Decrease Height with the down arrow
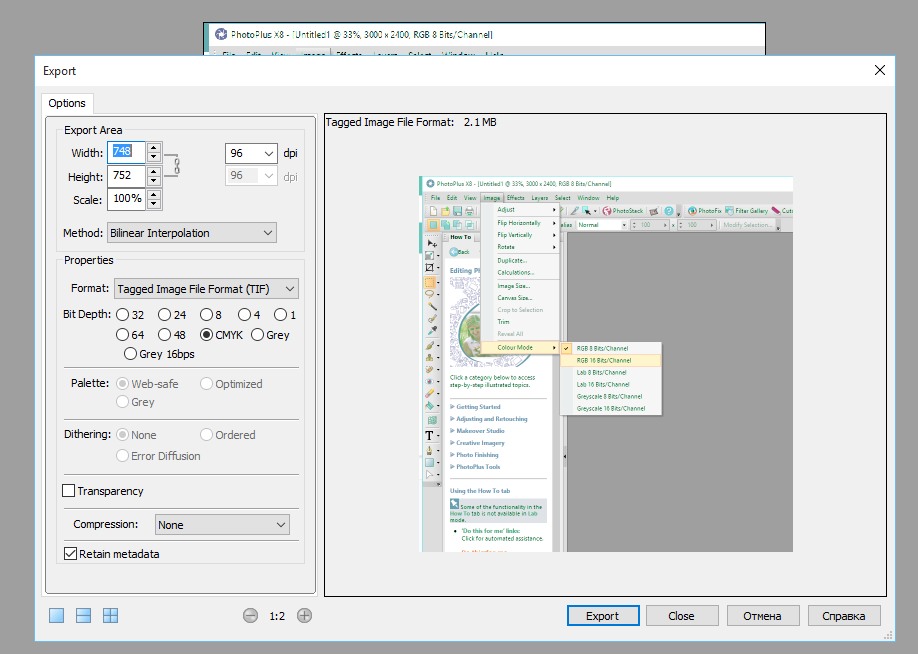This screenshot has width=918, height=654. [154, 180]
